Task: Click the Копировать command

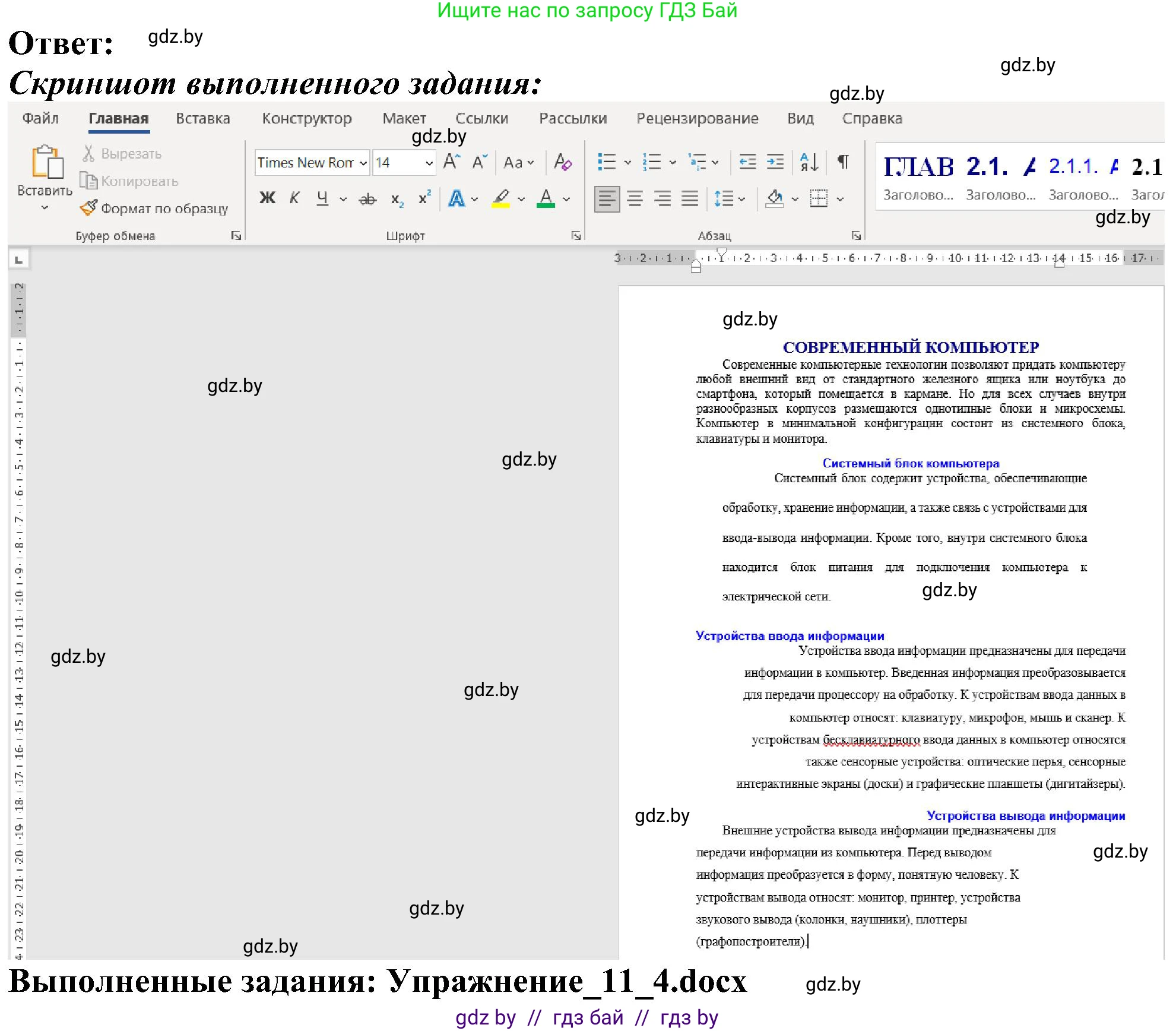Action: [x=137, y=181]
